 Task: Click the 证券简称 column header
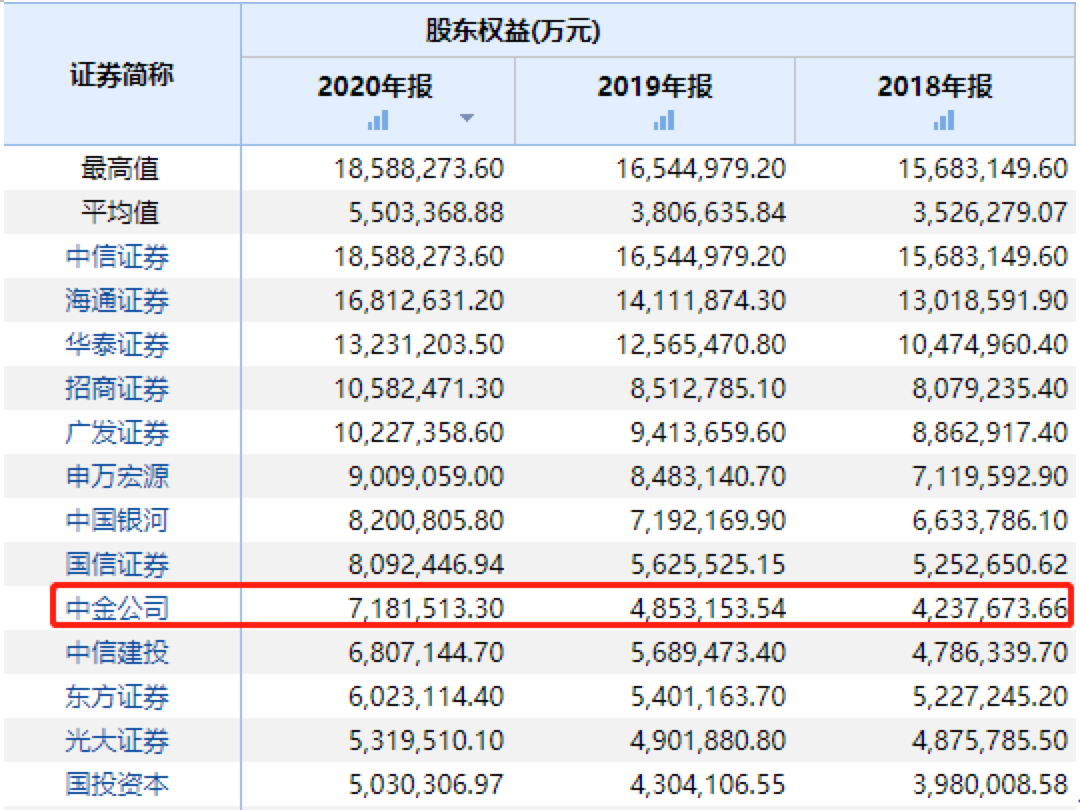coord(122,74)
